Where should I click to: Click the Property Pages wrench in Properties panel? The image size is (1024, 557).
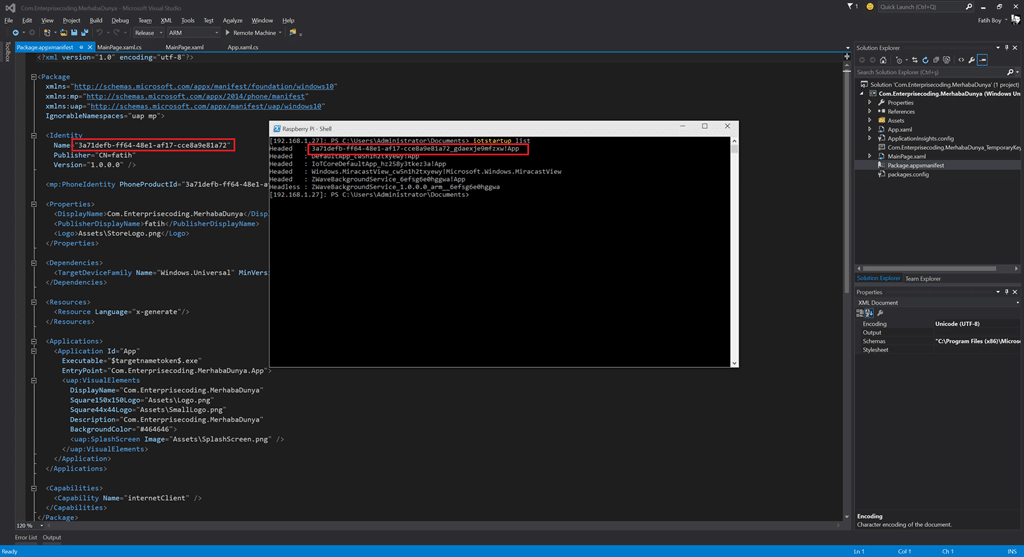coord(880,313)
